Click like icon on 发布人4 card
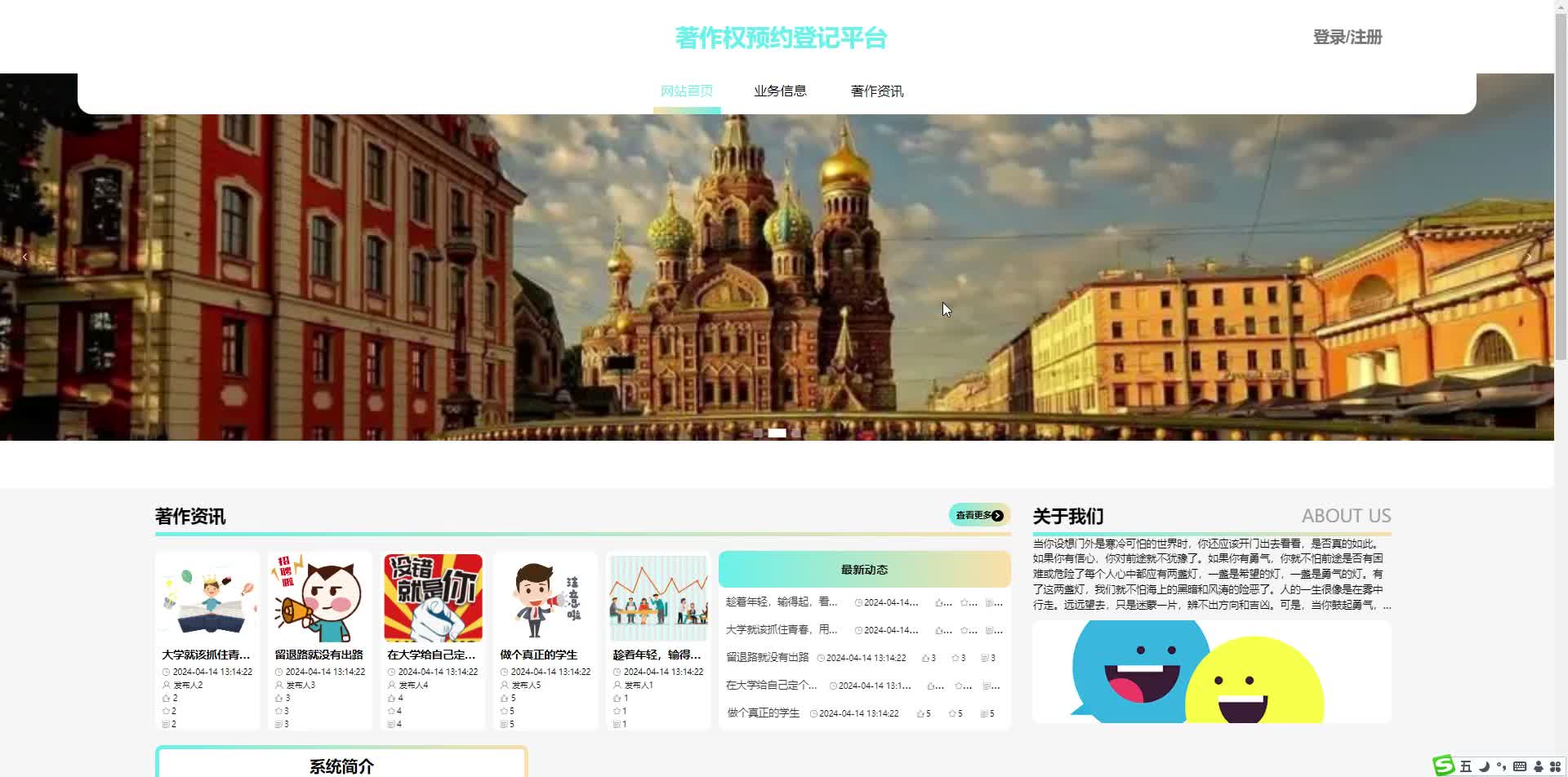 (x=392, y=699)
